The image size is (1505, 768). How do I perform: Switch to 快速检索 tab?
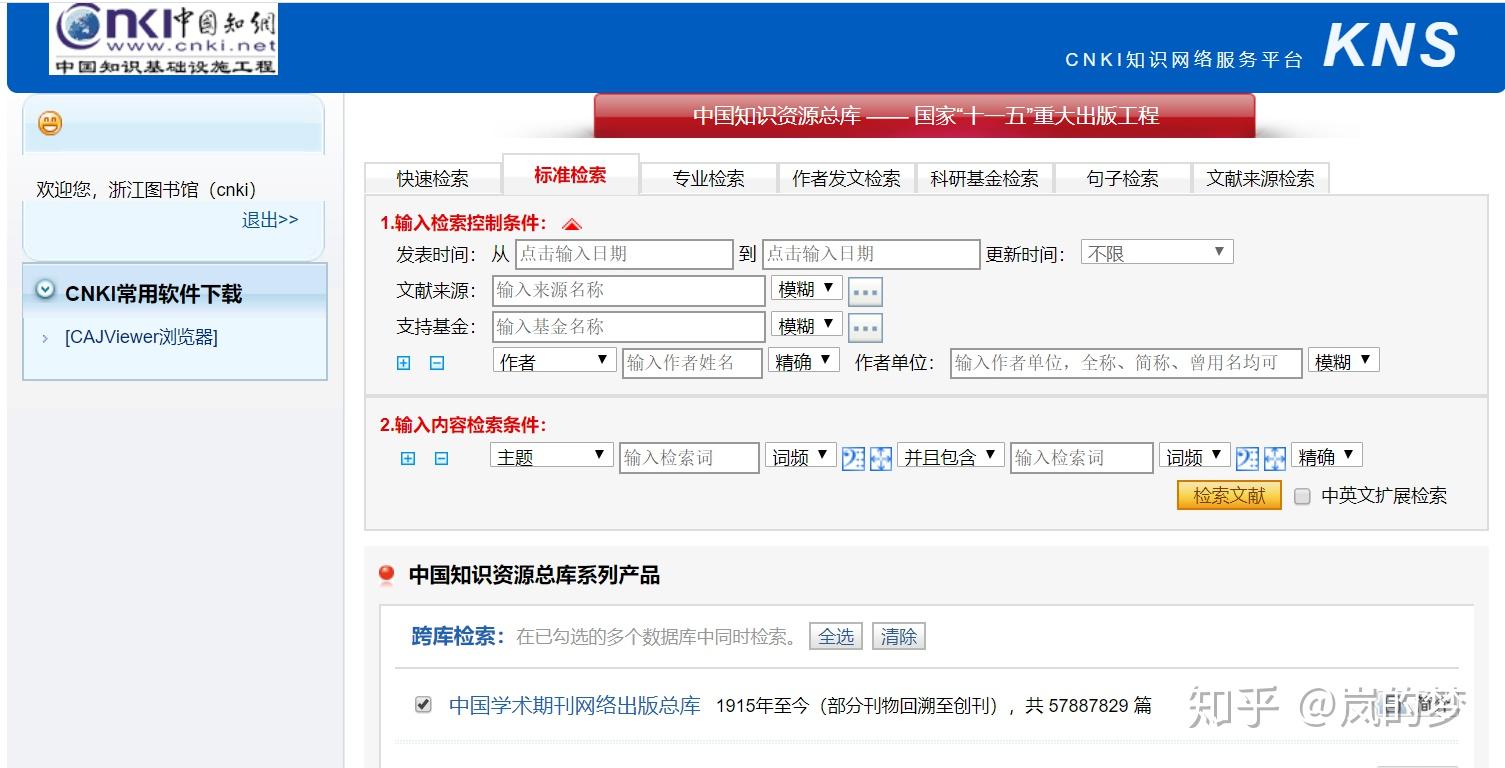click(x=432, y=179)
